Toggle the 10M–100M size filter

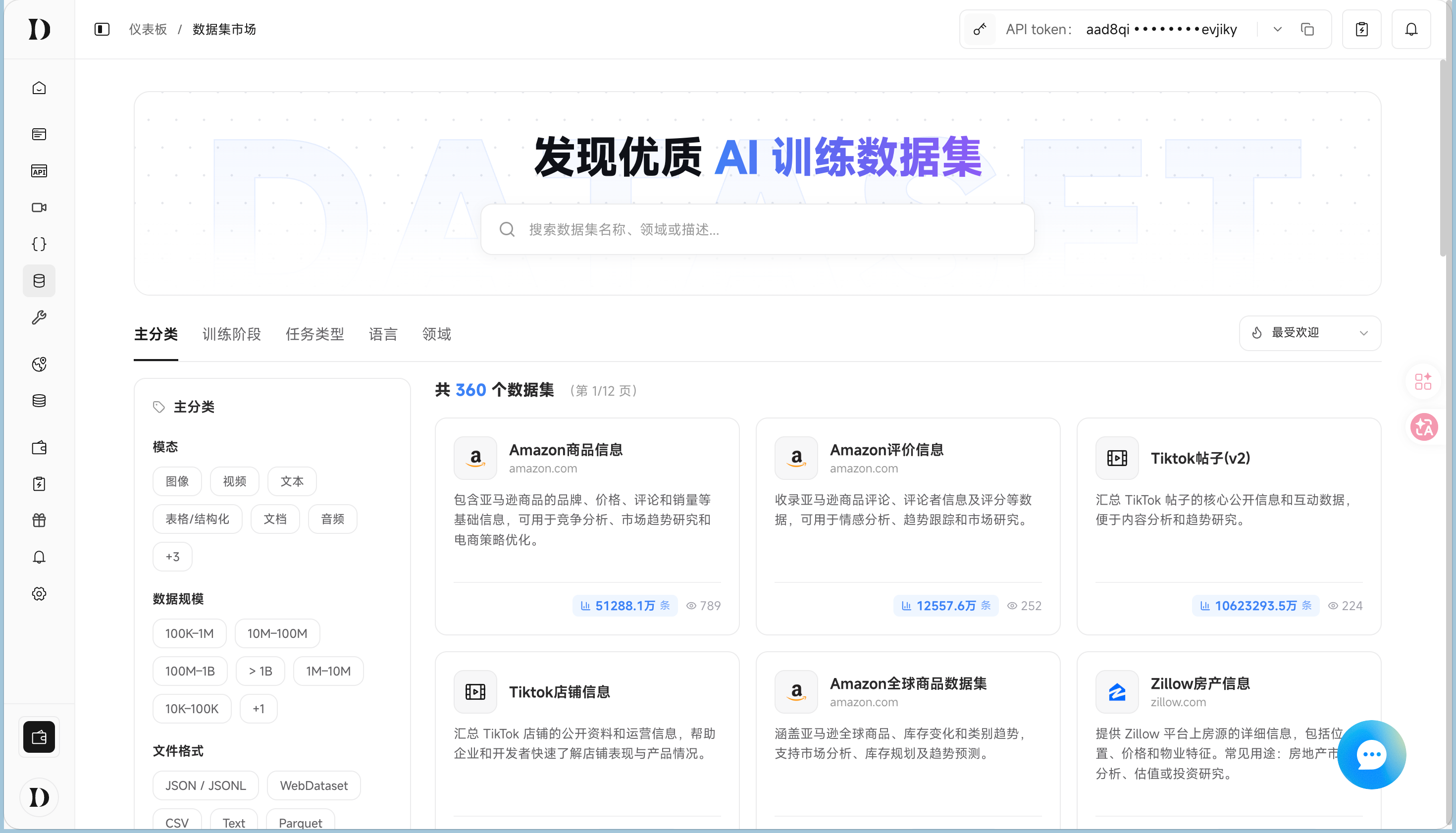277,633
